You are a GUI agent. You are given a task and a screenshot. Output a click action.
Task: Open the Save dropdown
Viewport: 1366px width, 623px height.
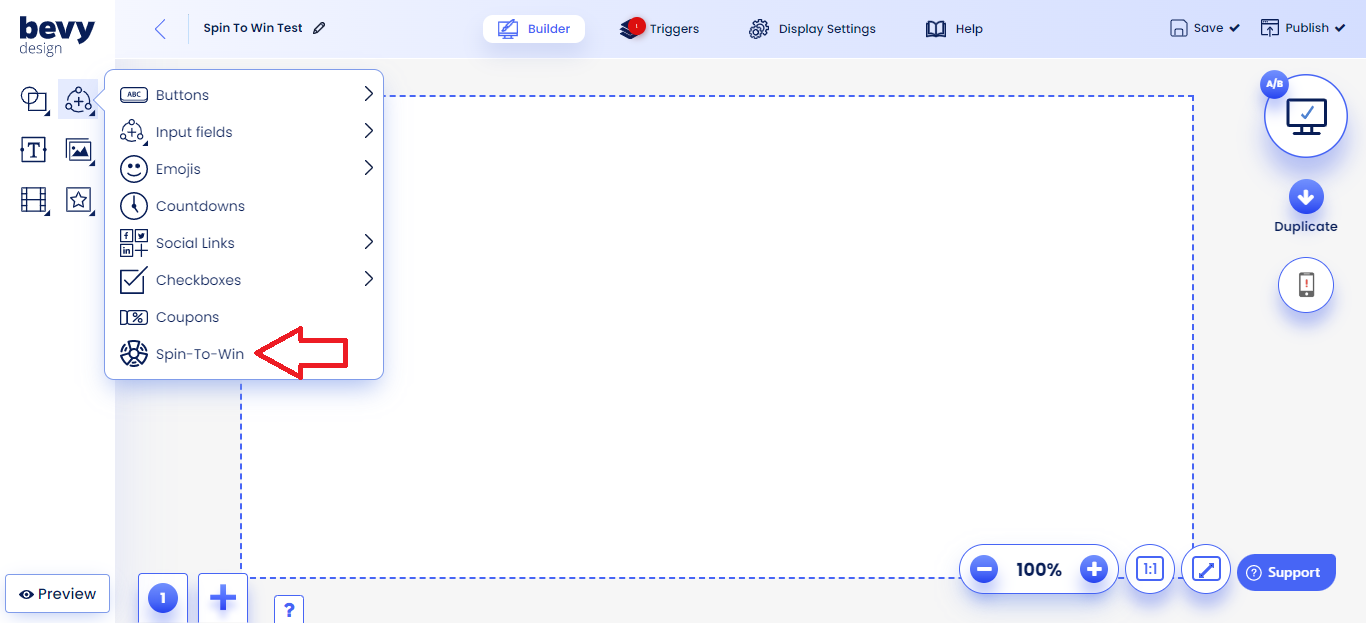point(1204,27)
